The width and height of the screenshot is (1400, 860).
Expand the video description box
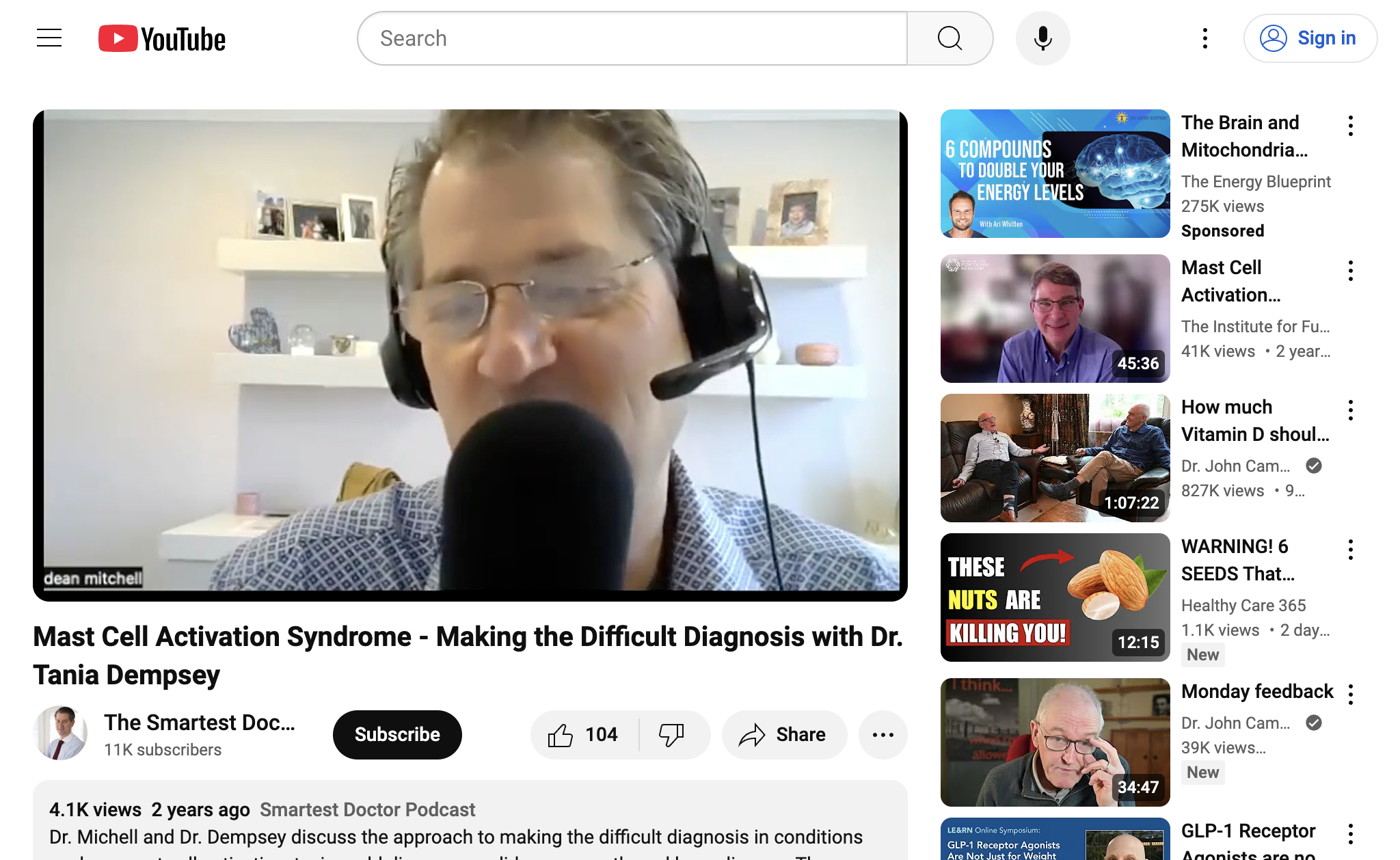[x=470, y=820]
